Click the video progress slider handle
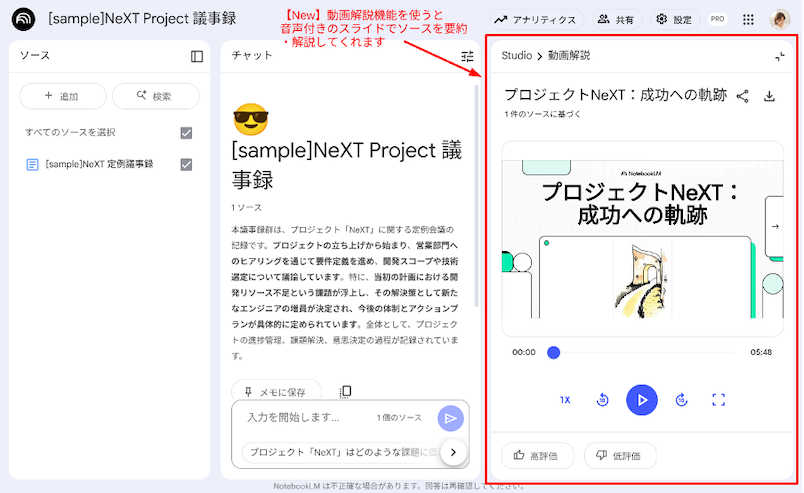Viewport: 804px width, 493px height. 553,352
